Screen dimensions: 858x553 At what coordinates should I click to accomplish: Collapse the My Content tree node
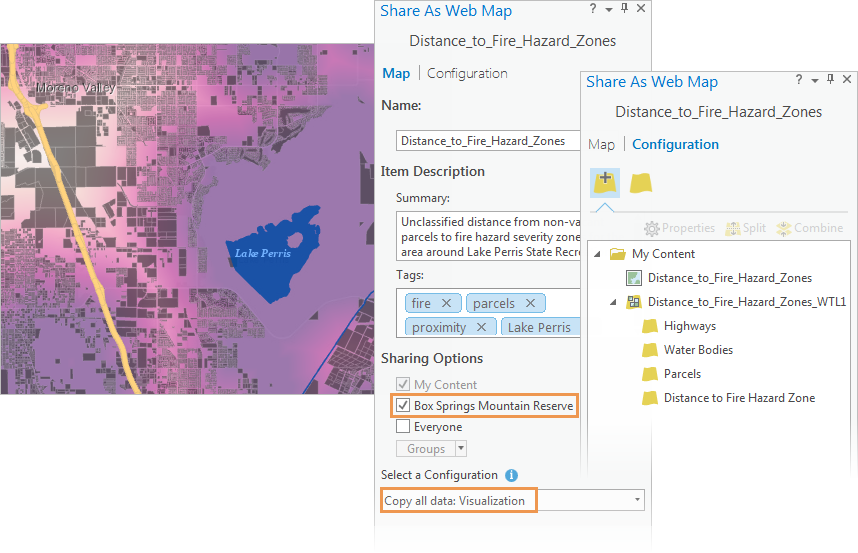pyautogui.click(x=598, y=254)
